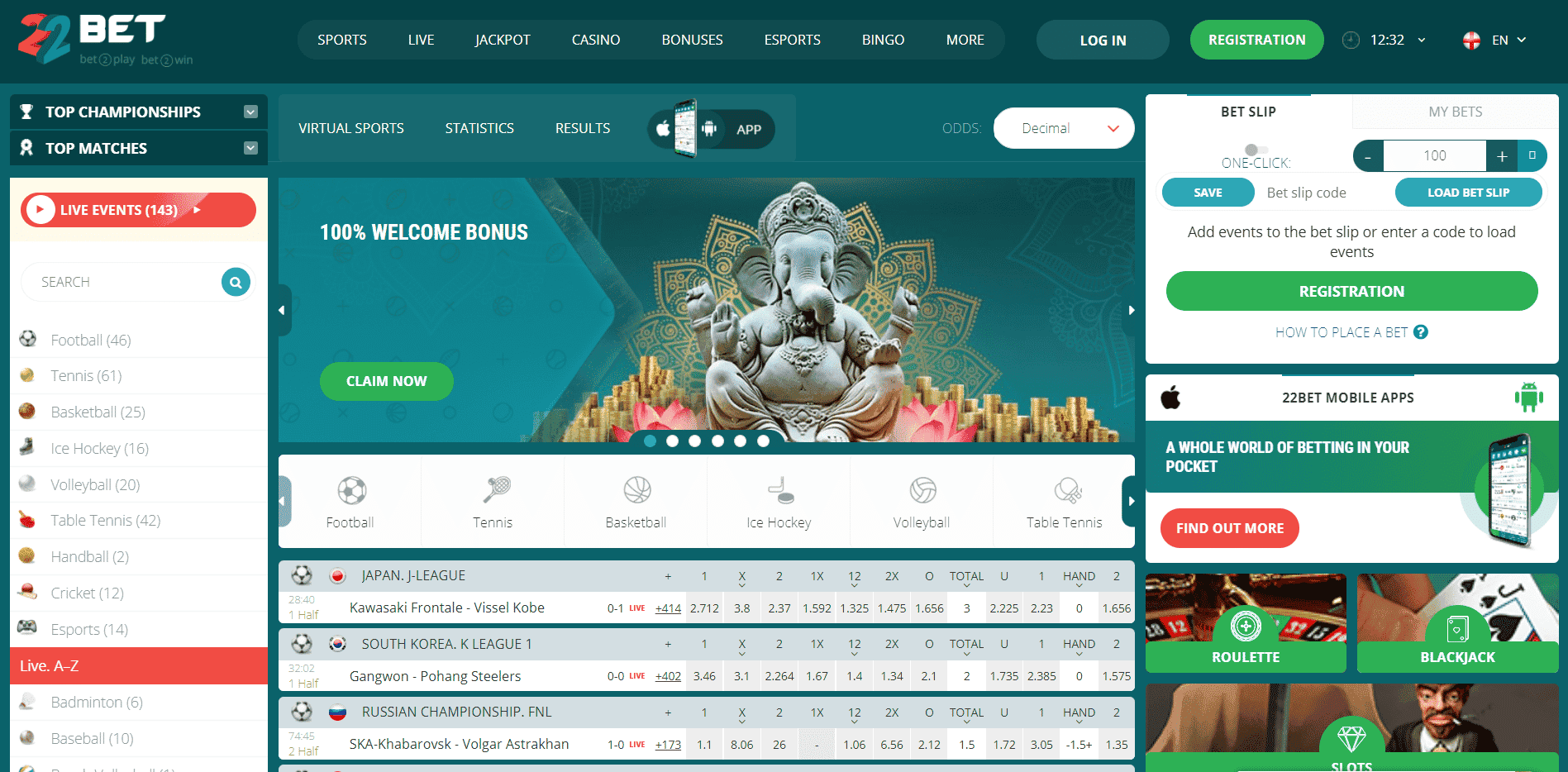This screenshot has width=1568, height=772.
Task: Open the LIVE menu
Action: coord(421,40)
